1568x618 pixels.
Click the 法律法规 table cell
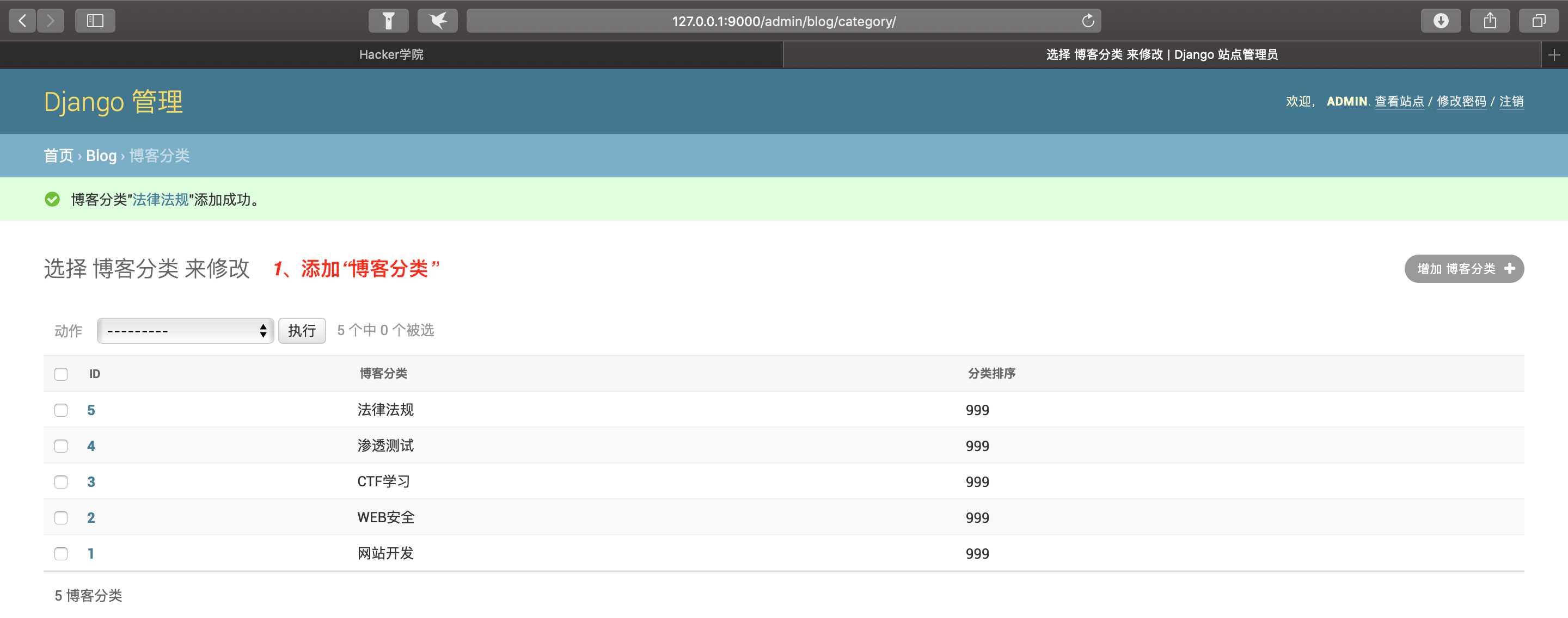pyautogui.click(x=385, y=410)
